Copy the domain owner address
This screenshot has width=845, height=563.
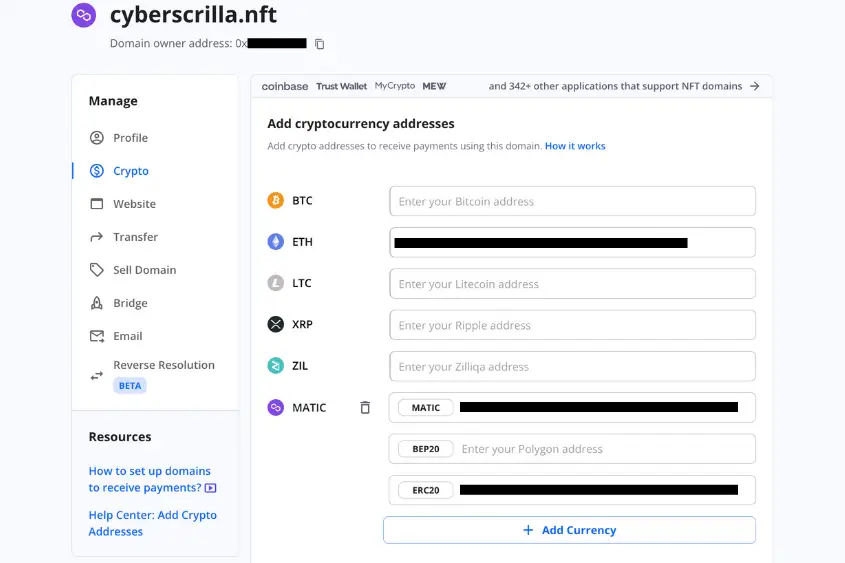click(320, 44)
